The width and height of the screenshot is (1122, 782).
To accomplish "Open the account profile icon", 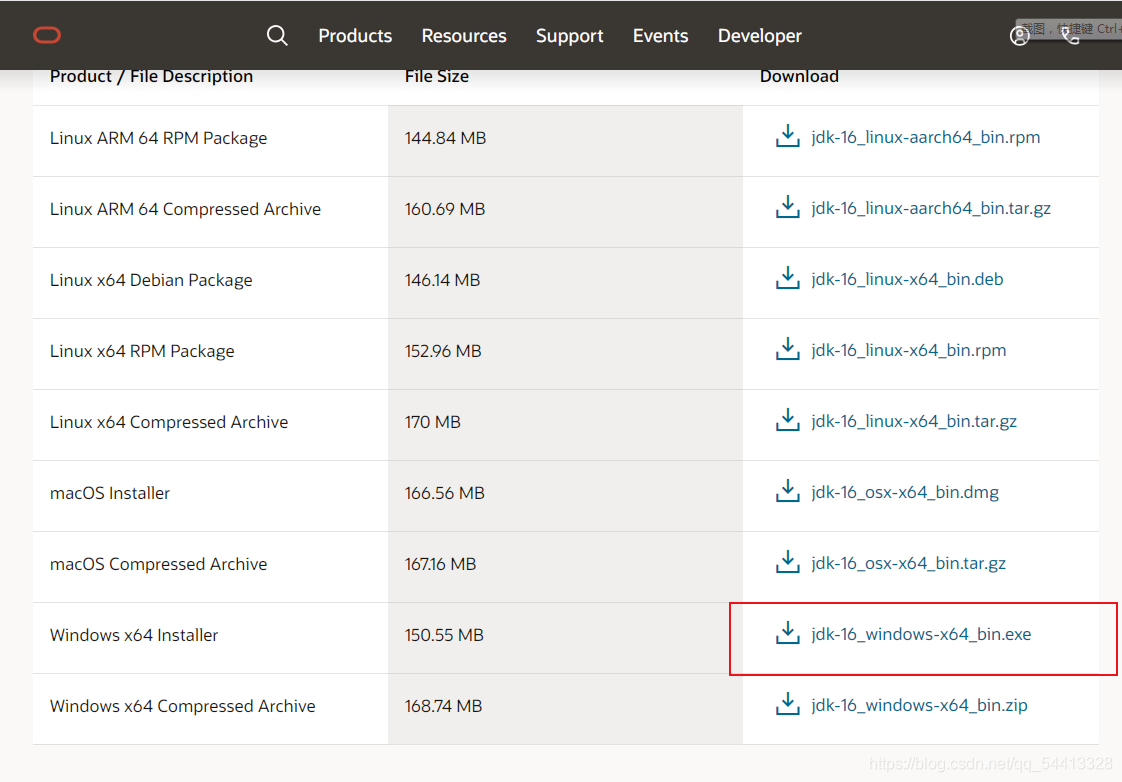I will pyautogui.click(x=1020, y=36).
